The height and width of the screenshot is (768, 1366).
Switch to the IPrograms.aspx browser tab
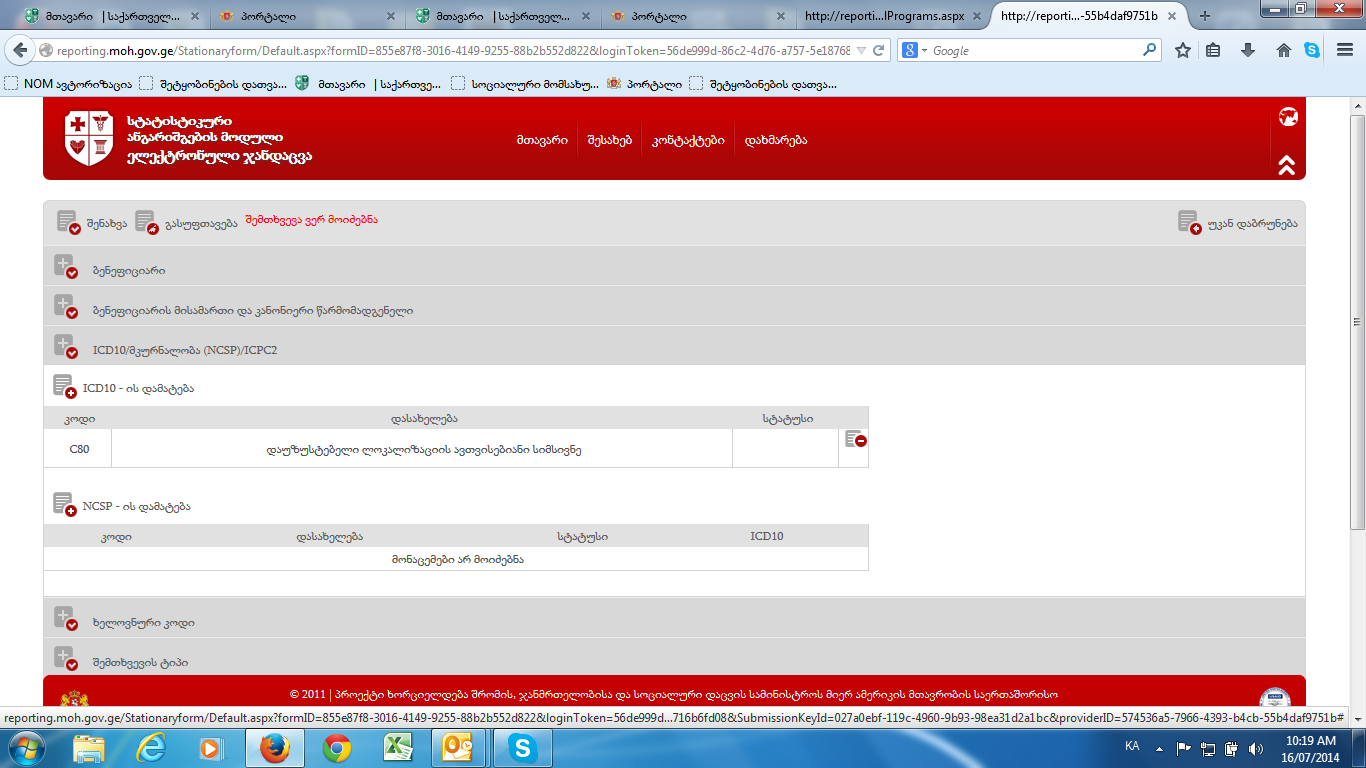pos(883,16)
